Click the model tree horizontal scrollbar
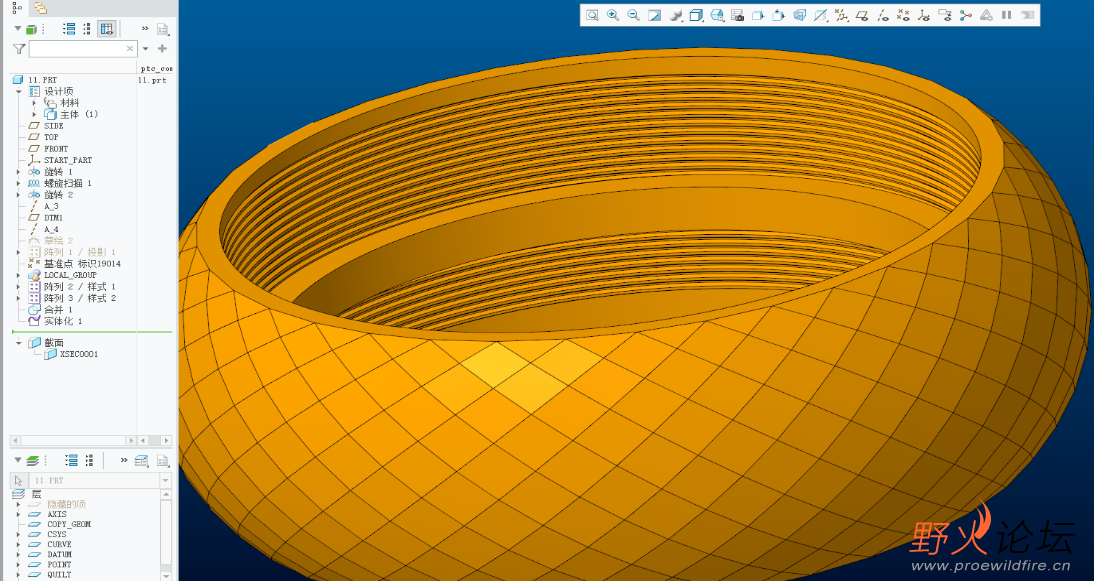Viewport: 1095px width, 582px height. (73, 441)
